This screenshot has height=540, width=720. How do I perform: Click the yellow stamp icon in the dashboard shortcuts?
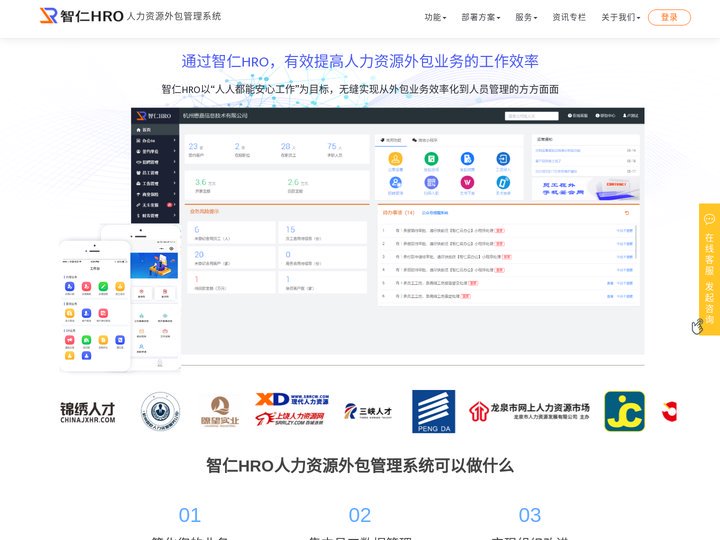pos(395,159)
